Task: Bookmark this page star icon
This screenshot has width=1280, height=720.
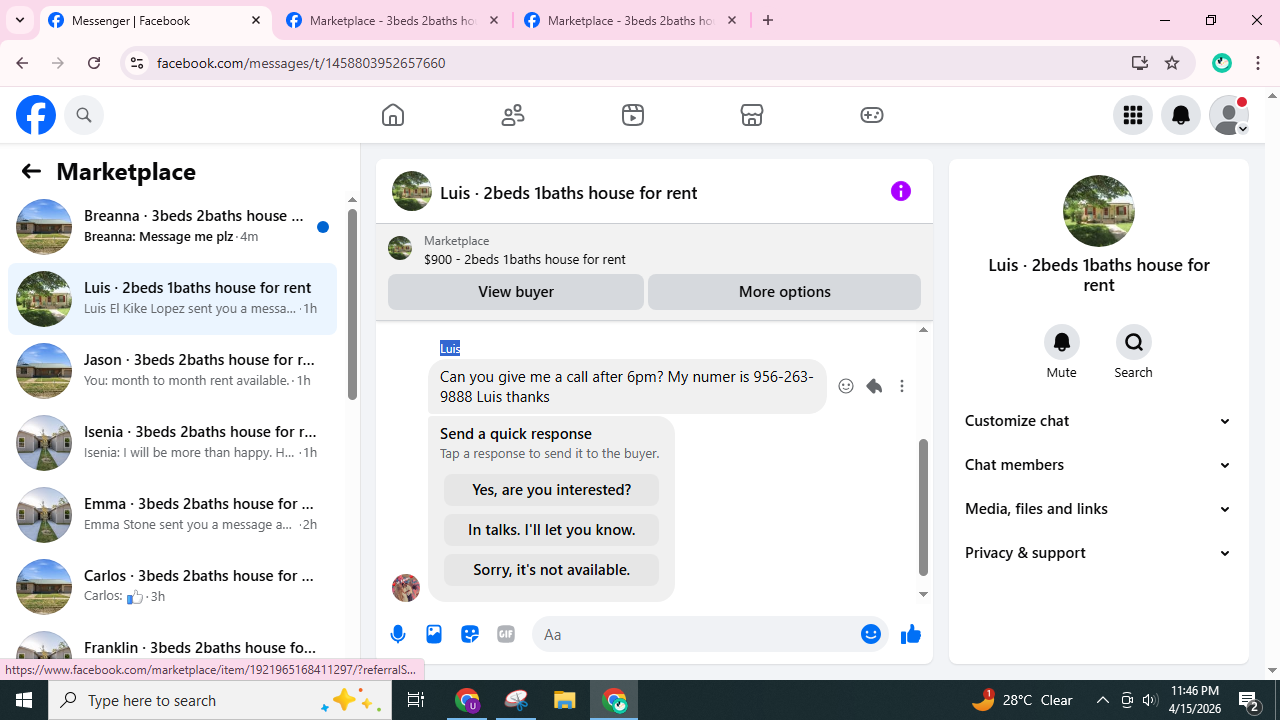Action: pyautogui.click(x=1172, y=63)
